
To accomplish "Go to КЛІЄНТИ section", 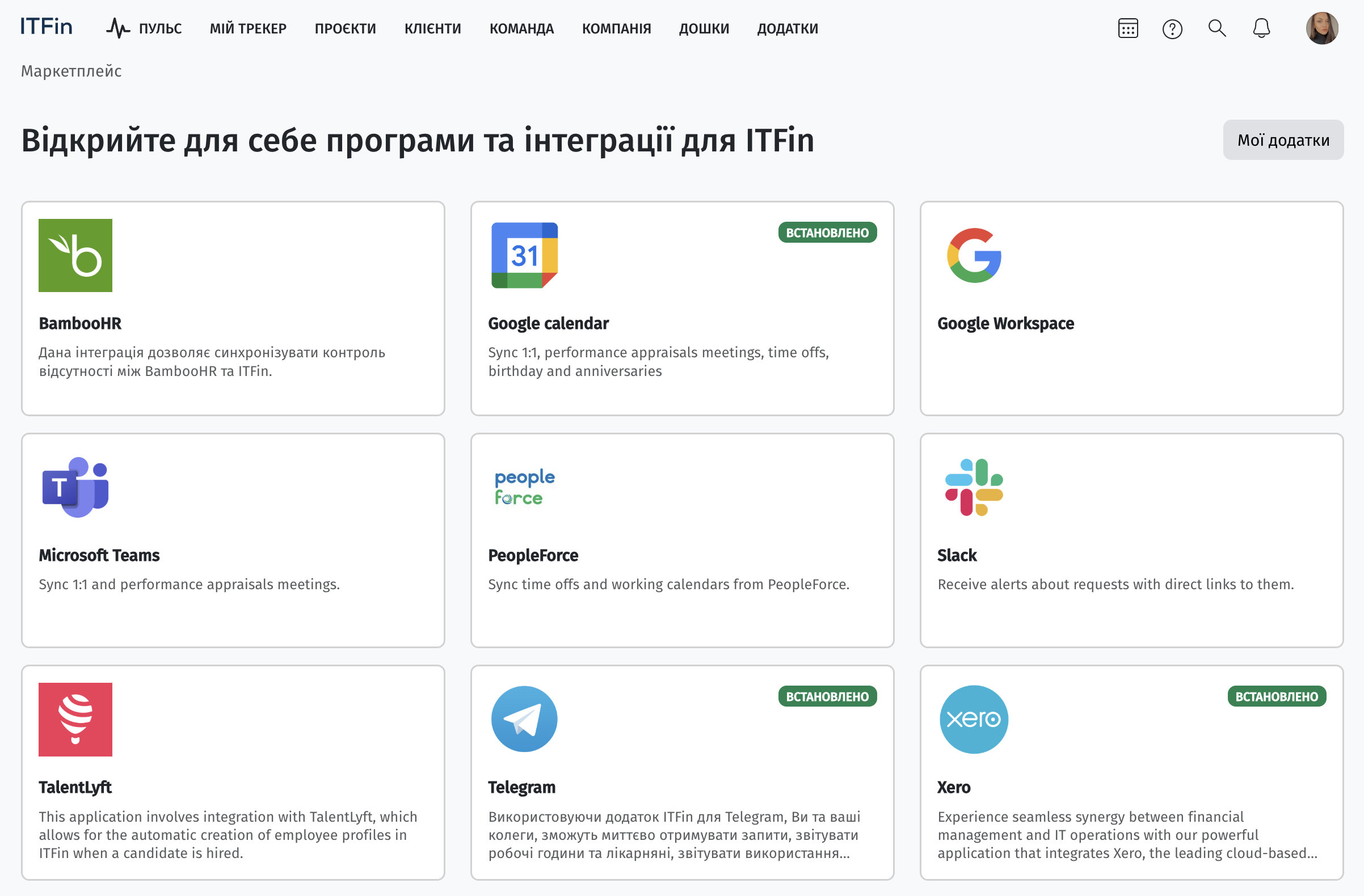I will tap(433, 28).
